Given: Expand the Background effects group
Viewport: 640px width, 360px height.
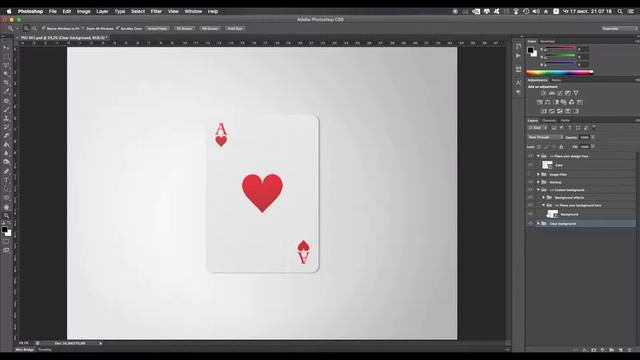Looking at the screenshot, I should [x=543, y=198].
